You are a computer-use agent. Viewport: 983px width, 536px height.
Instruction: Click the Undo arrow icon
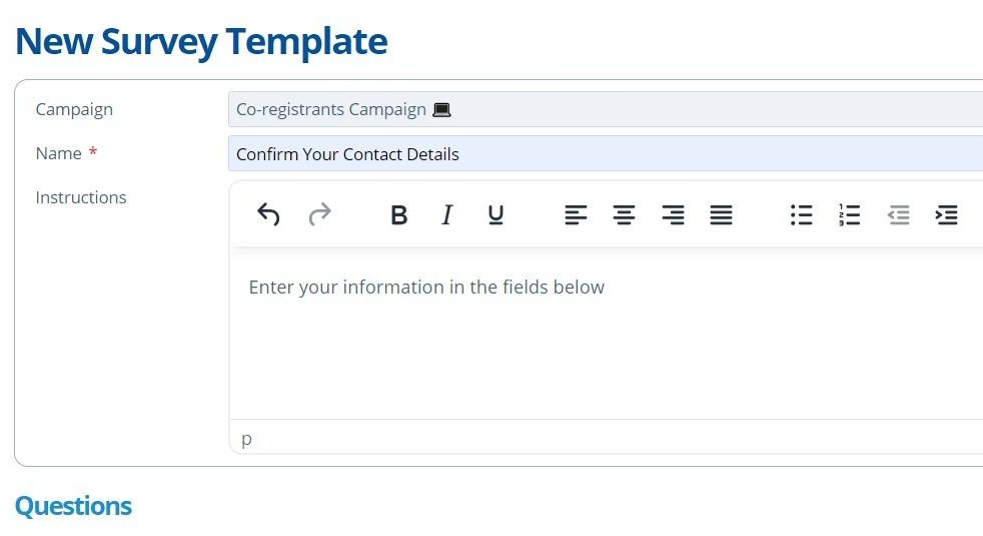(268, 214)
